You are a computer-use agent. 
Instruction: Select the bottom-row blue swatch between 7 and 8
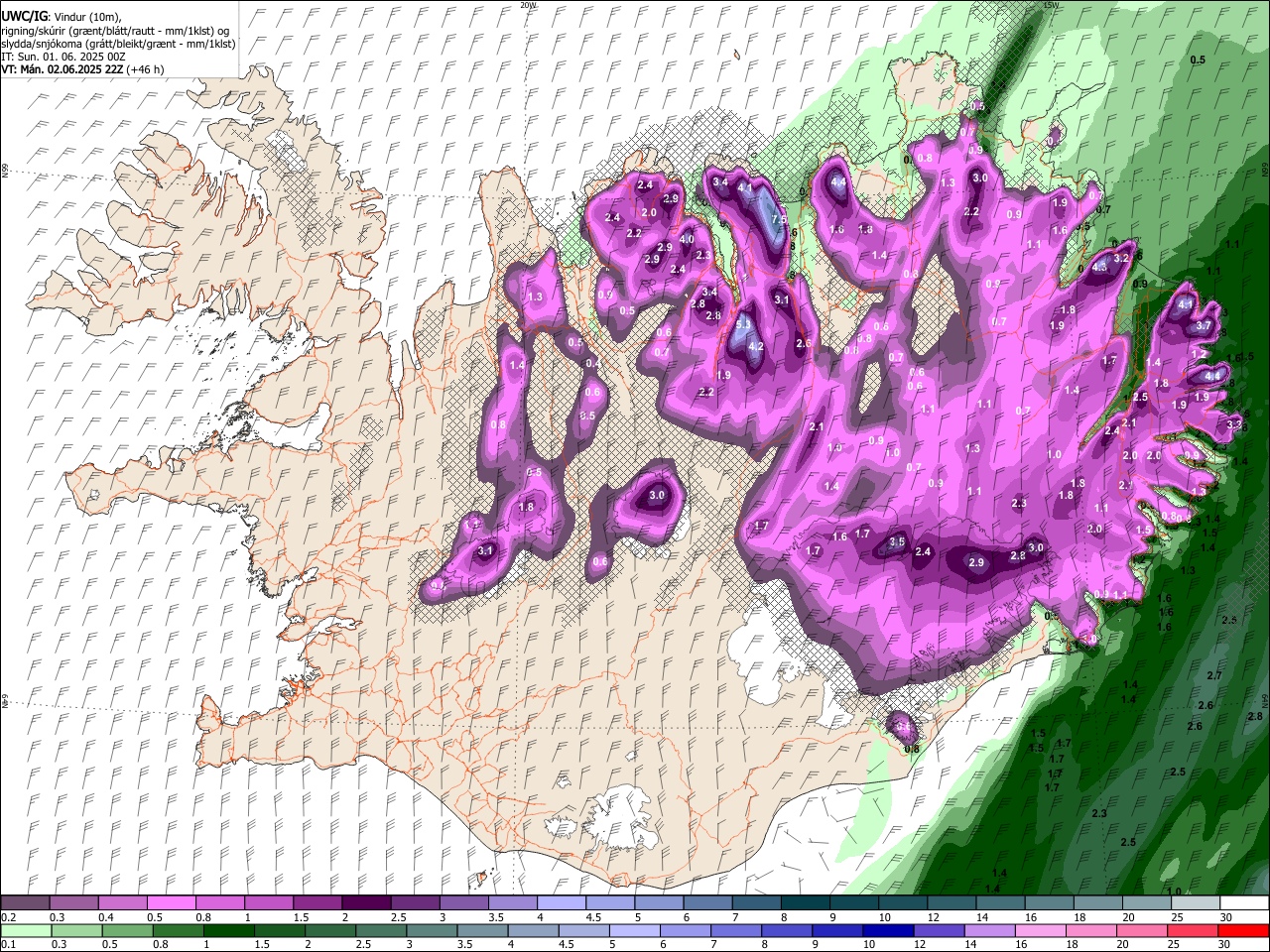pyautogui.click(x=736, y=930)
